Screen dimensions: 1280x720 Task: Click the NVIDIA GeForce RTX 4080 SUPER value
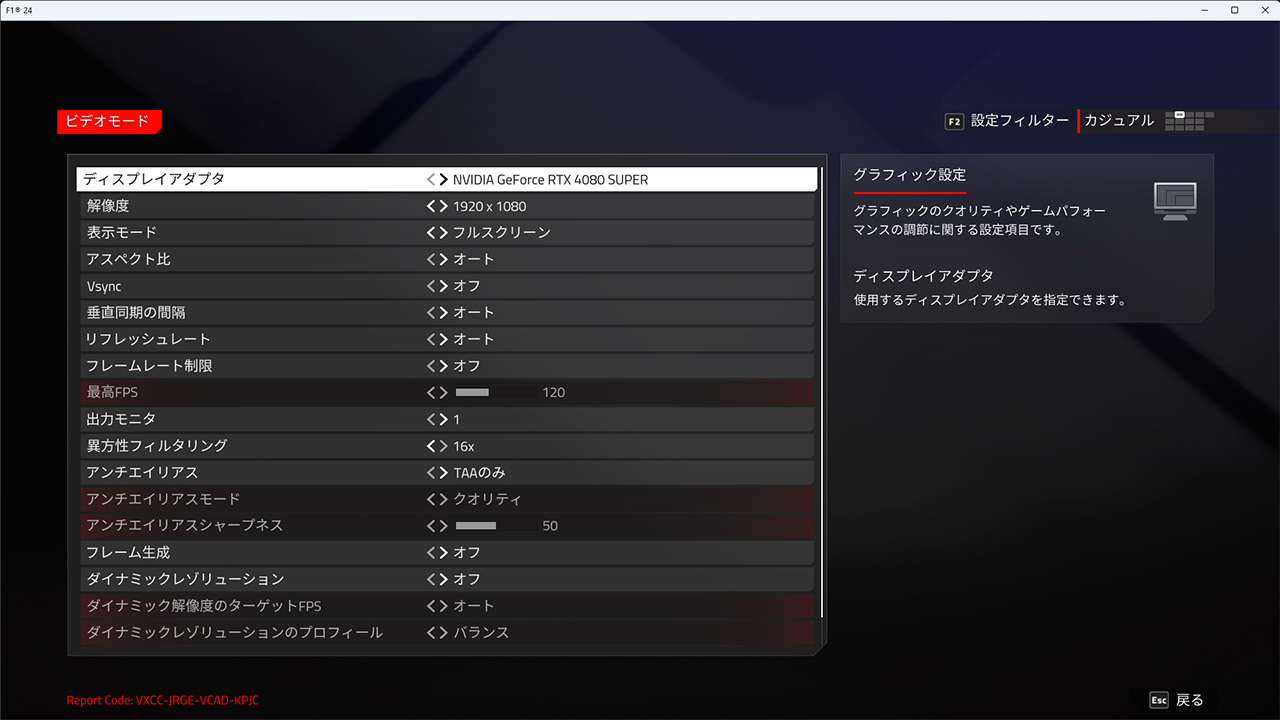click(551, 180)
